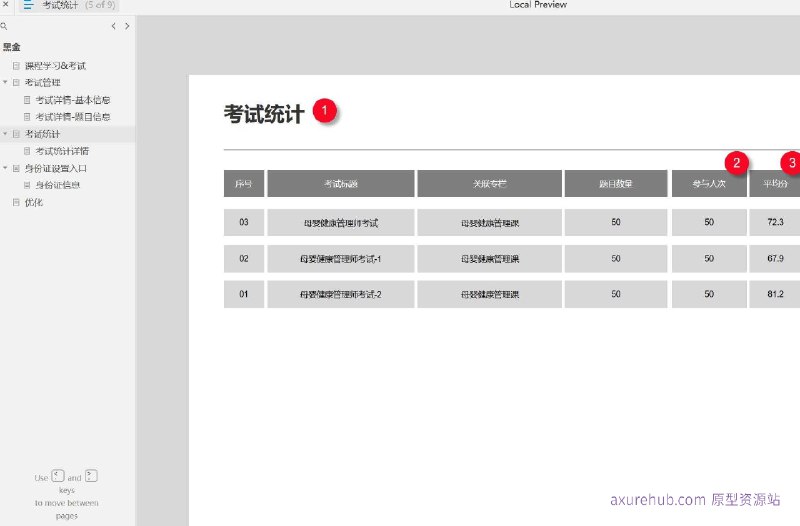Click the 黑金 project name

coord(11,47)
